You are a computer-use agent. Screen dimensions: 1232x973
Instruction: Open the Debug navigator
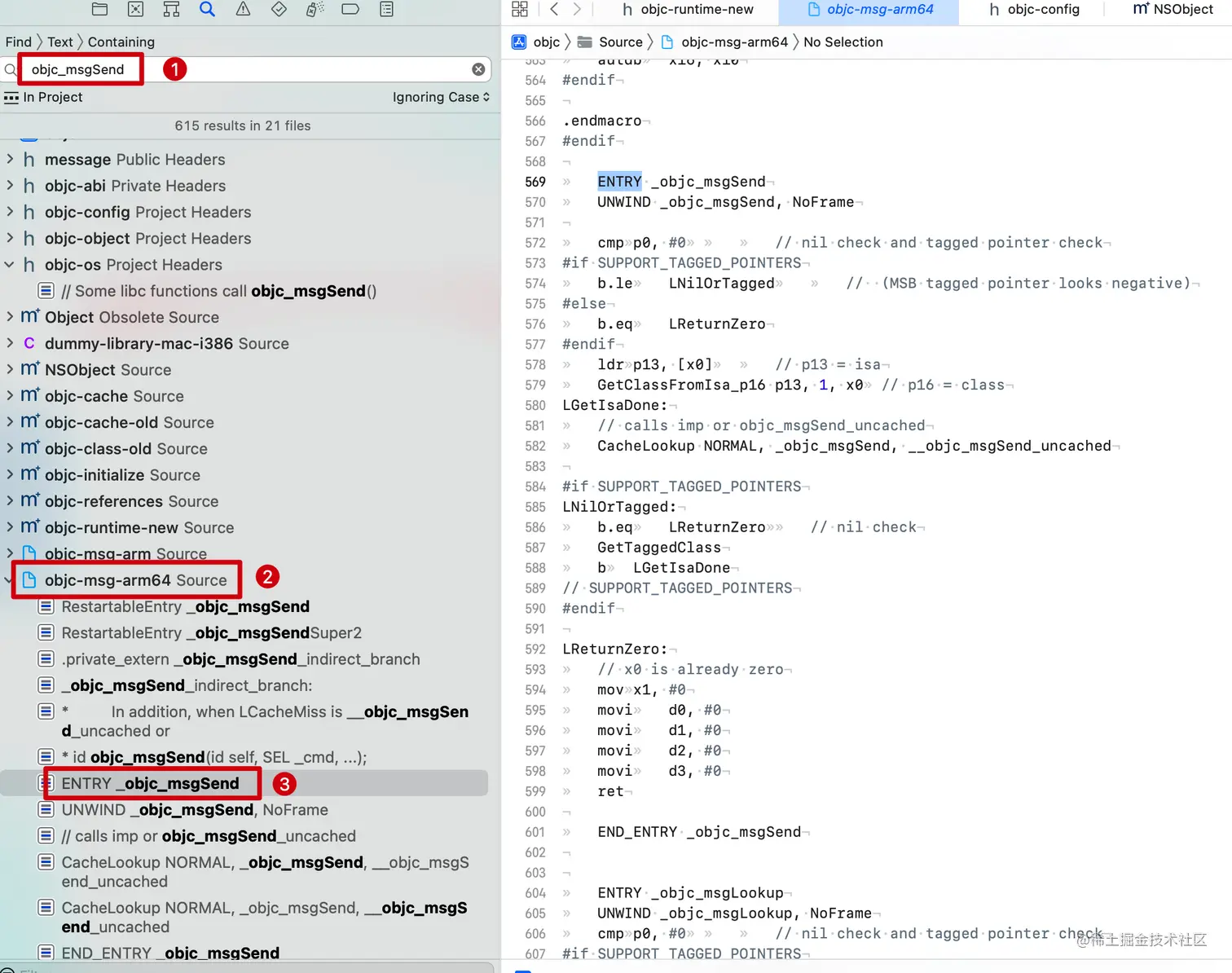pos(314,10)
